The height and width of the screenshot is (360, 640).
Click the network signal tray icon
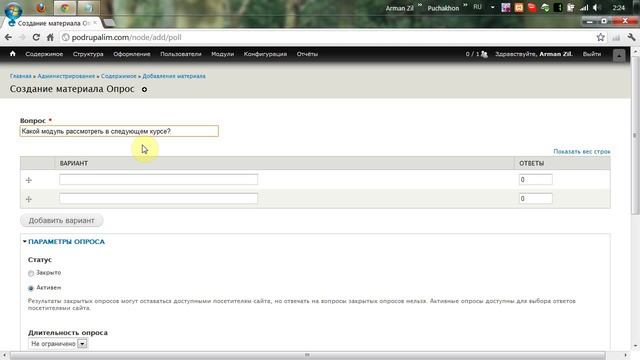point(584,8)
